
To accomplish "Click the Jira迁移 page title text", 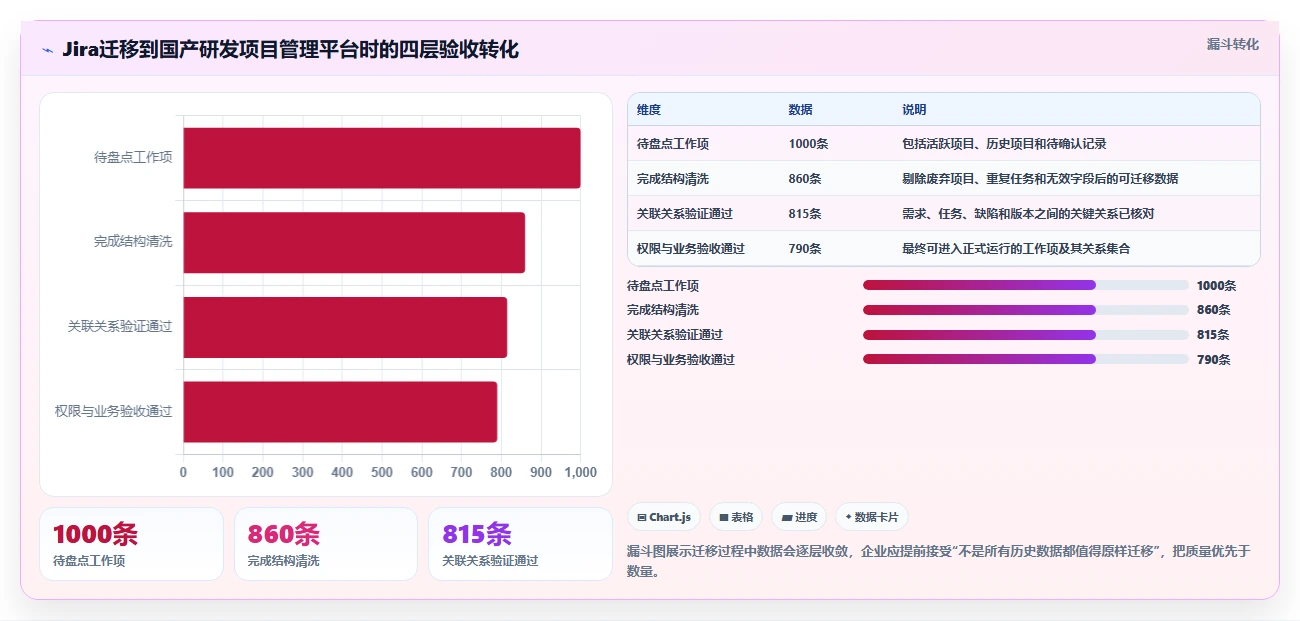I will [290, 50].
